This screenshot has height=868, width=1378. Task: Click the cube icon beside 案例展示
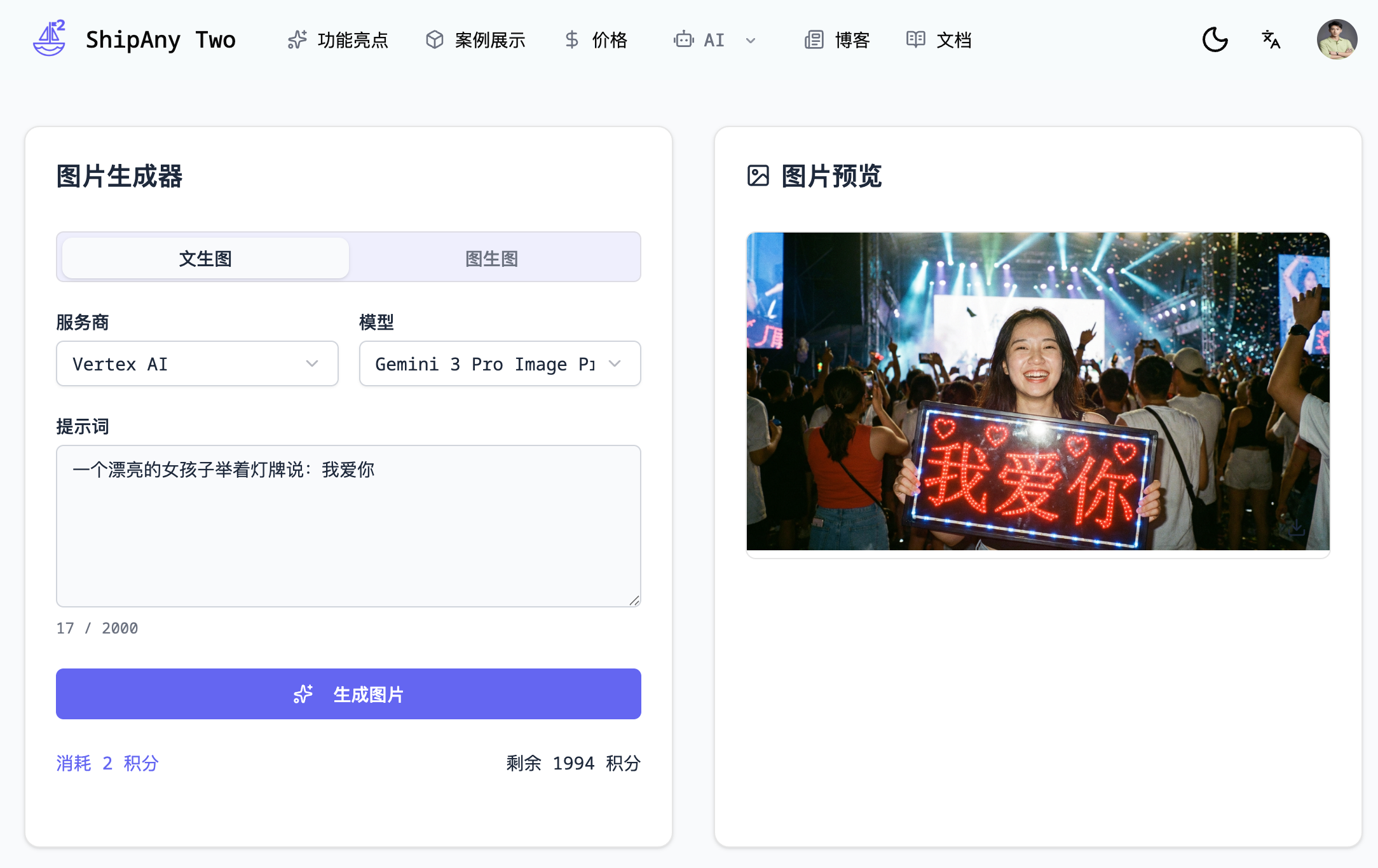(x=434, y=40)
